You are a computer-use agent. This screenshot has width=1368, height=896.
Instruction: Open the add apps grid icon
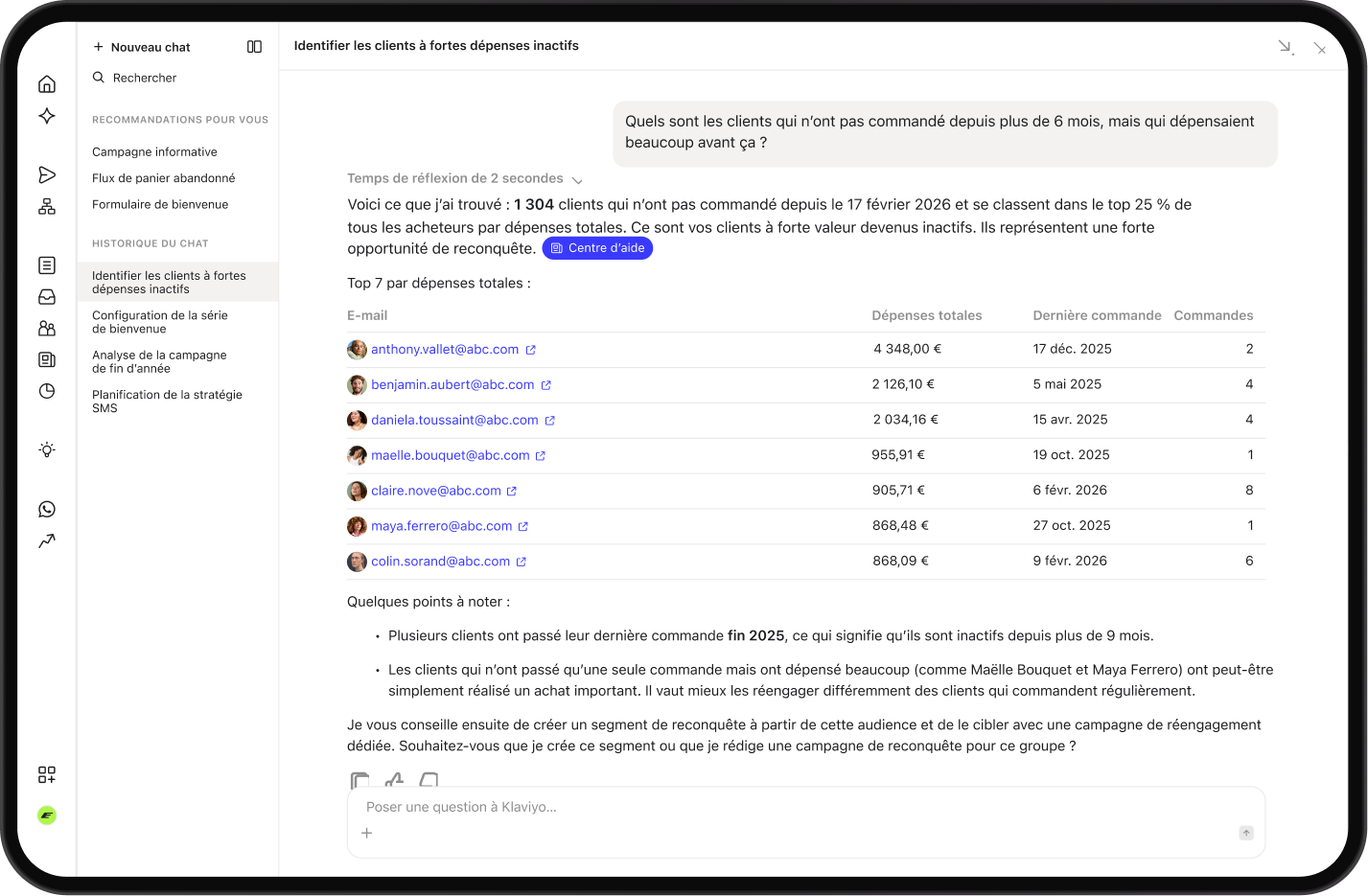pyautogui.click(x=47, y=774)
